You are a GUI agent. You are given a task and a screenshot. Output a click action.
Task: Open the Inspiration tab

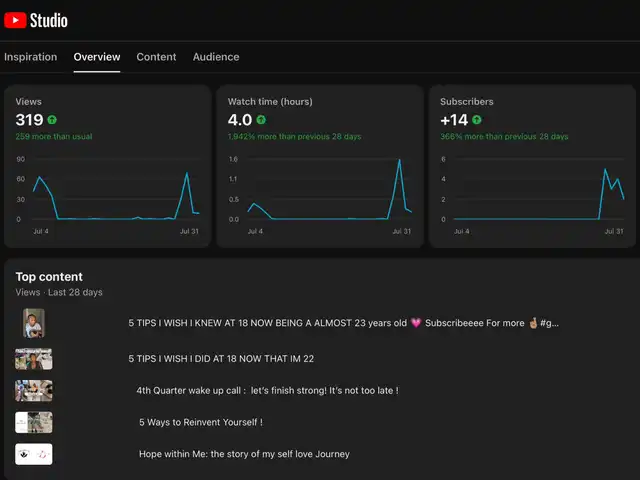pos(30,57)
